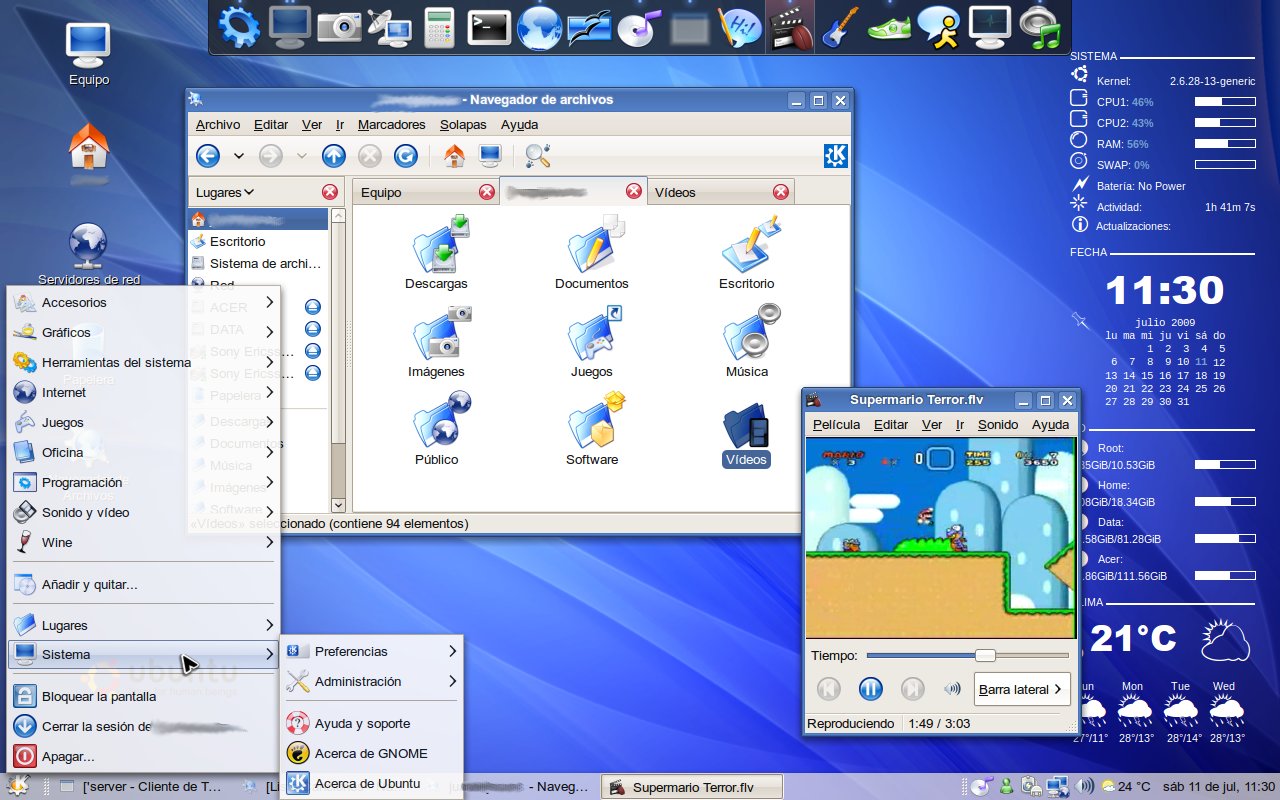This screenshot has width=1280, height=800.
Task: Open Acerca de GNOME
Action: coord(372,753)
